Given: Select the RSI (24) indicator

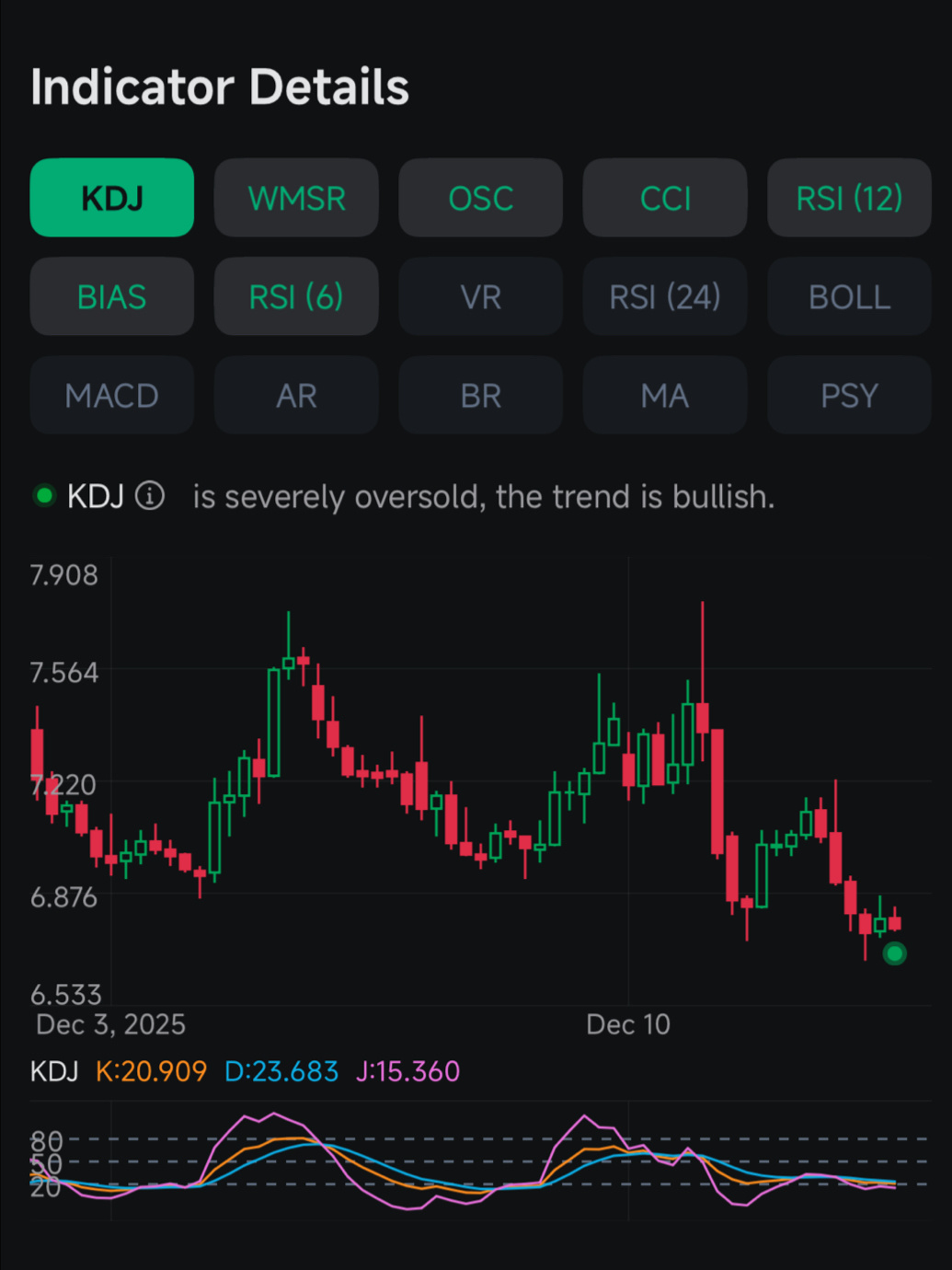Looking at the screenshot, I should point(665,296).
